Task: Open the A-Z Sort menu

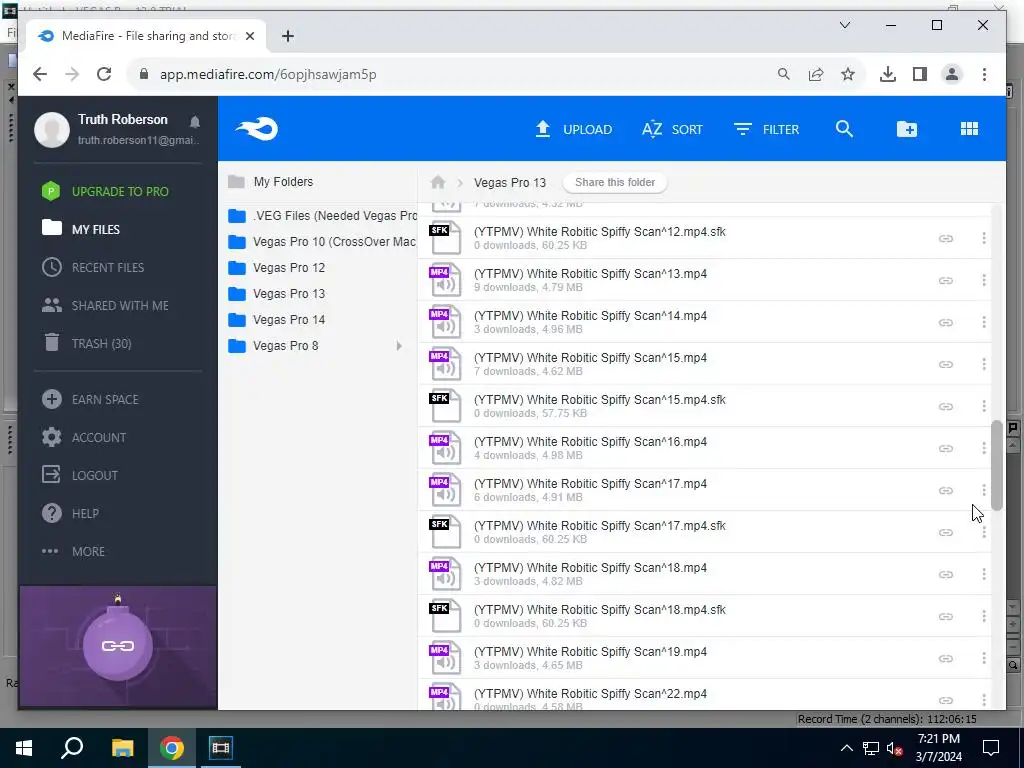Action: 672,129
